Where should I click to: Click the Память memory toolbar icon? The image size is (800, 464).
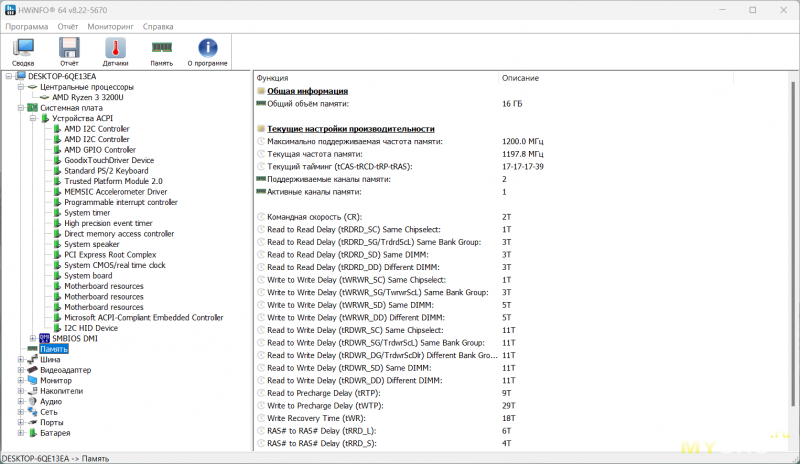click(161, 52)
